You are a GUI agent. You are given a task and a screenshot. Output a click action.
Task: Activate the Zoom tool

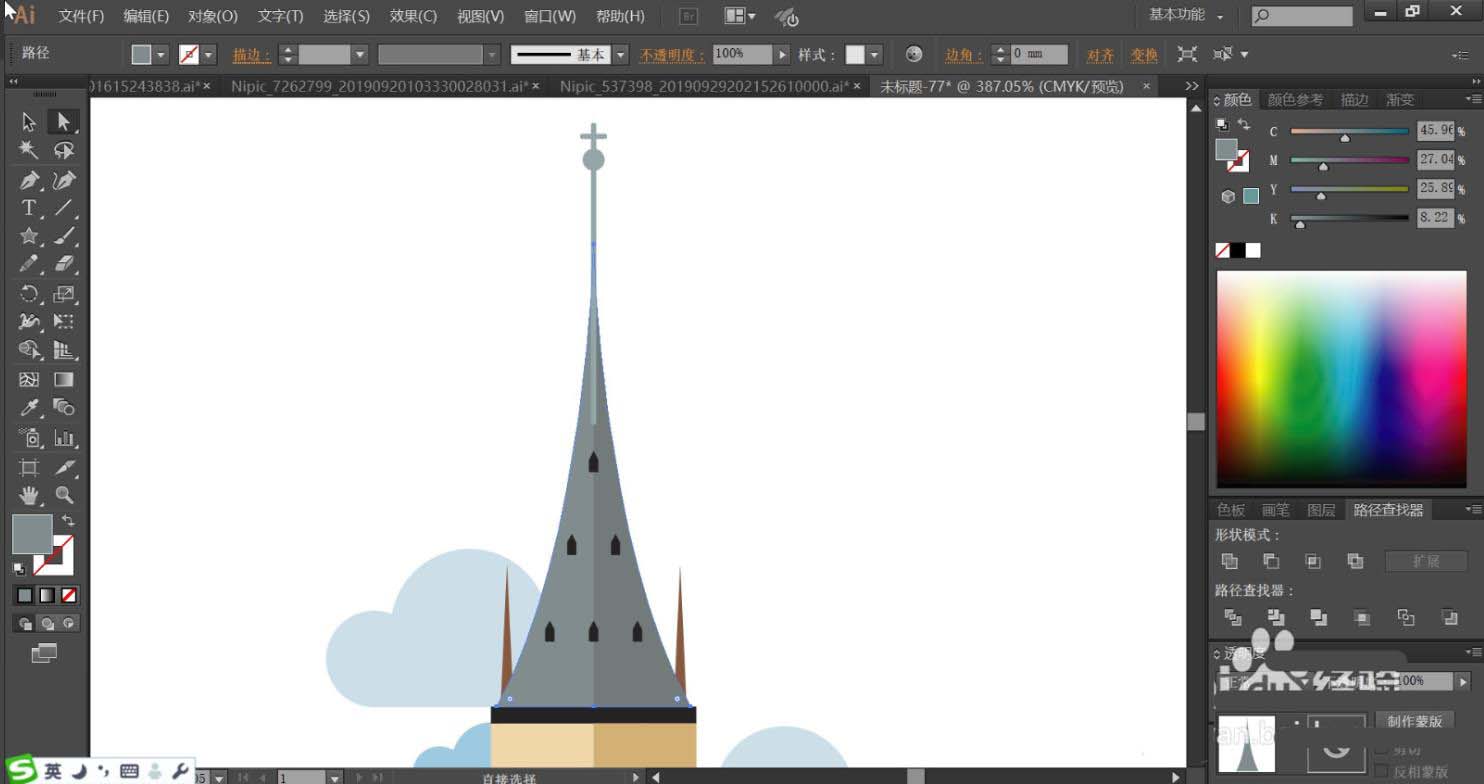(x=64, y=495)
